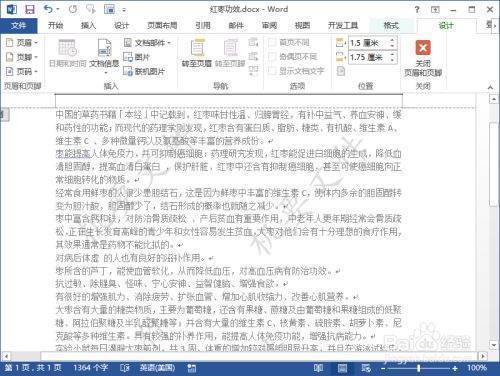Click the Save icon in quick access toolbar
This screenshot has width=500, height=376.
(30, 9)
